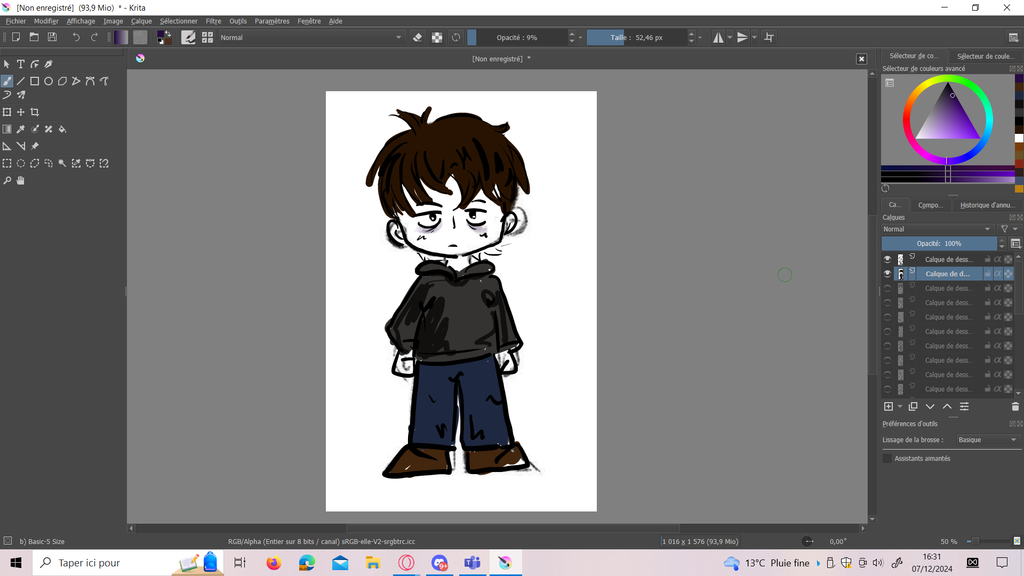Open the Filtre menu
This screenshot has height=576, width=1024.
point(213,21)
